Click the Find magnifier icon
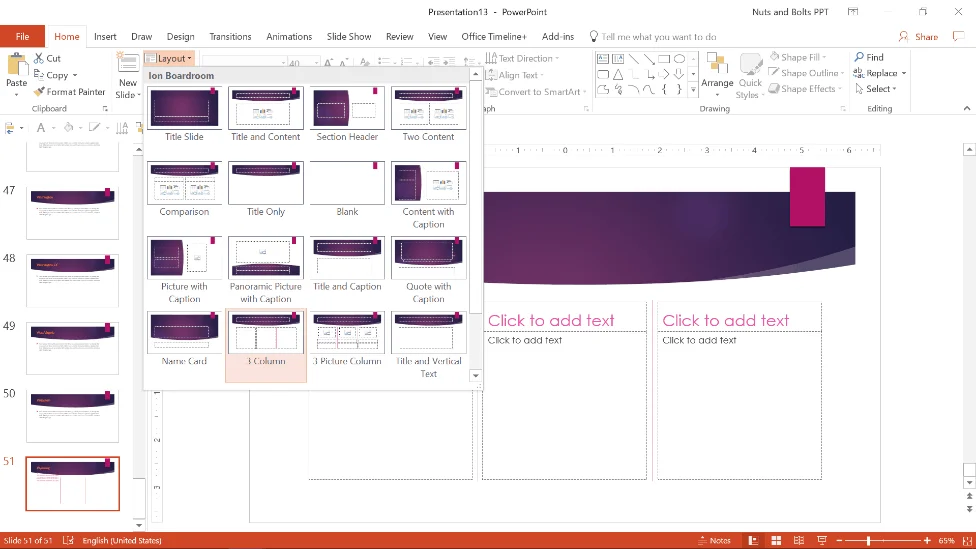 coord(859,57)
